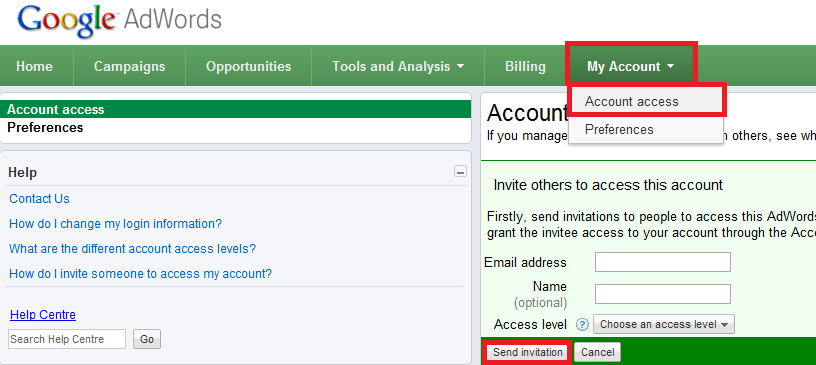Collapse the Help panel with the minus icon
This screenshot has height=365, width=816.
(x=460, y=171)
